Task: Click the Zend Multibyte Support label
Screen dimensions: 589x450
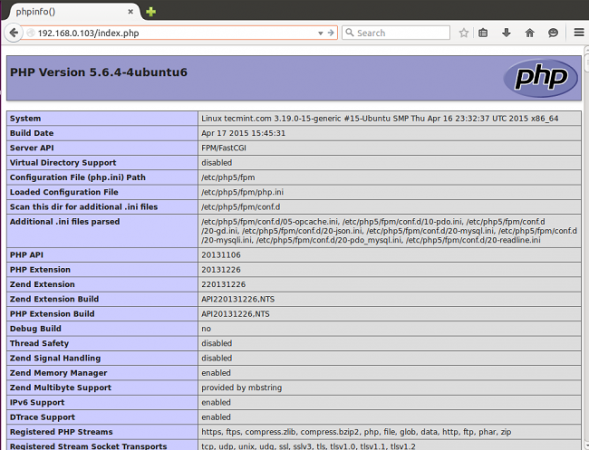Action: click(x=60, y=388)
